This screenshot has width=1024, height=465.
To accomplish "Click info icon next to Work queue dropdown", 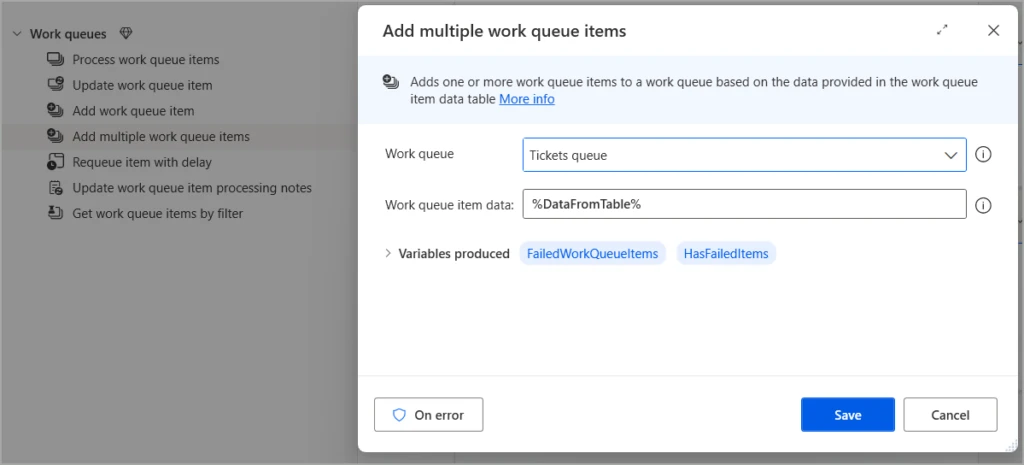I will coord(983,155).
